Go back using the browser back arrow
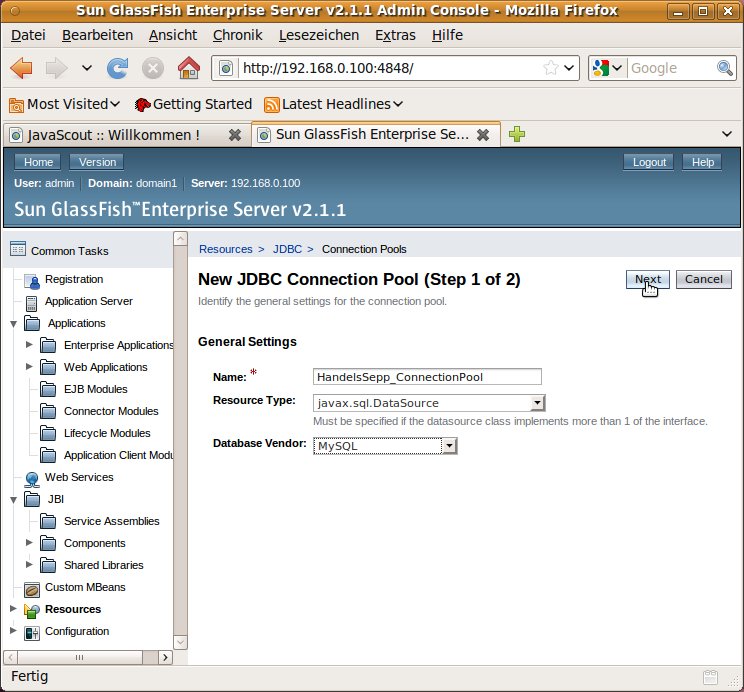The height and width of the screenshot is (692, 744). (x=23, y=68)
